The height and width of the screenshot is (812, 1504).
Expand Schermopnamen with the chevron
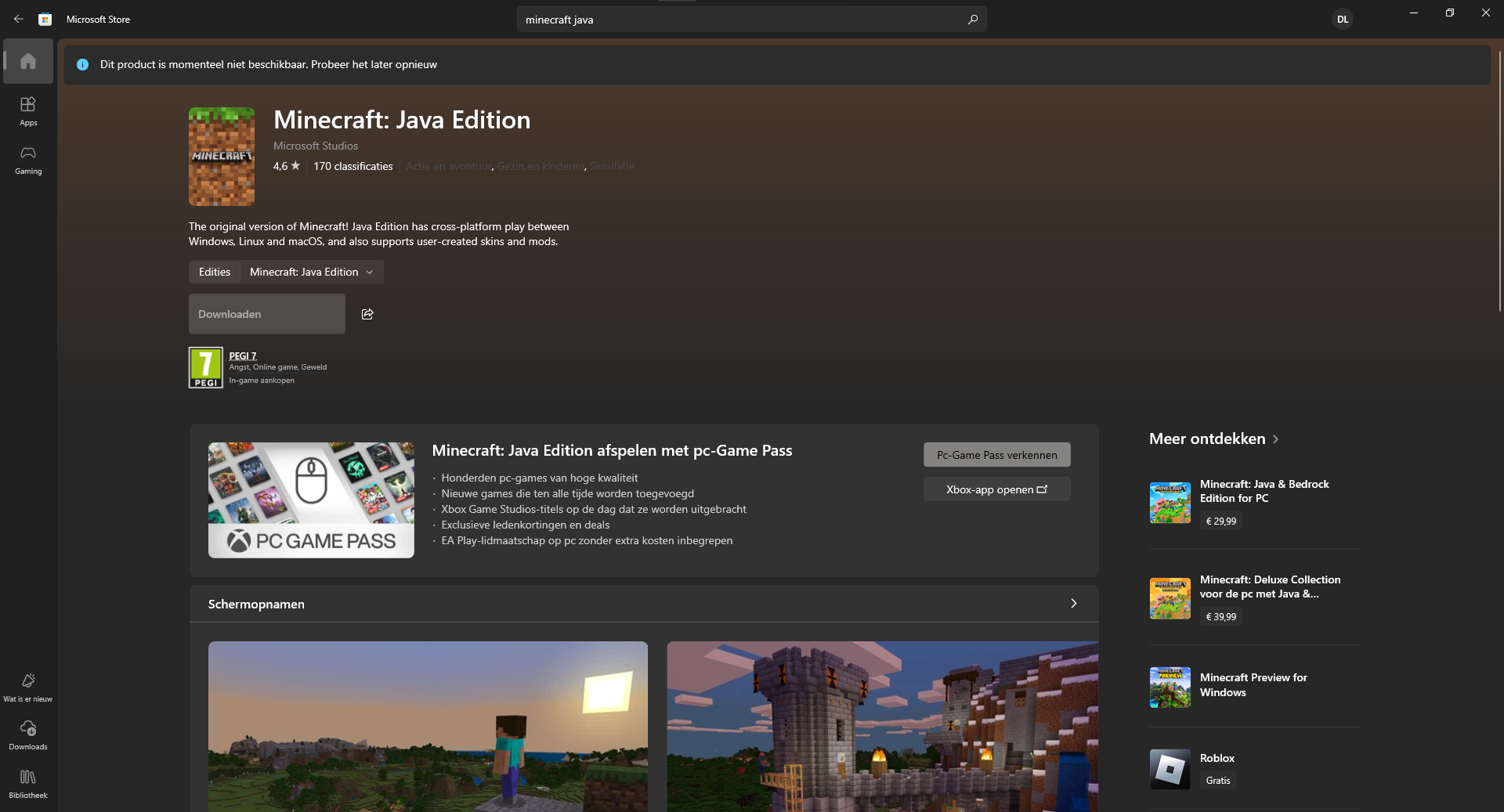pyautogui.click(x=1073, y=603)
